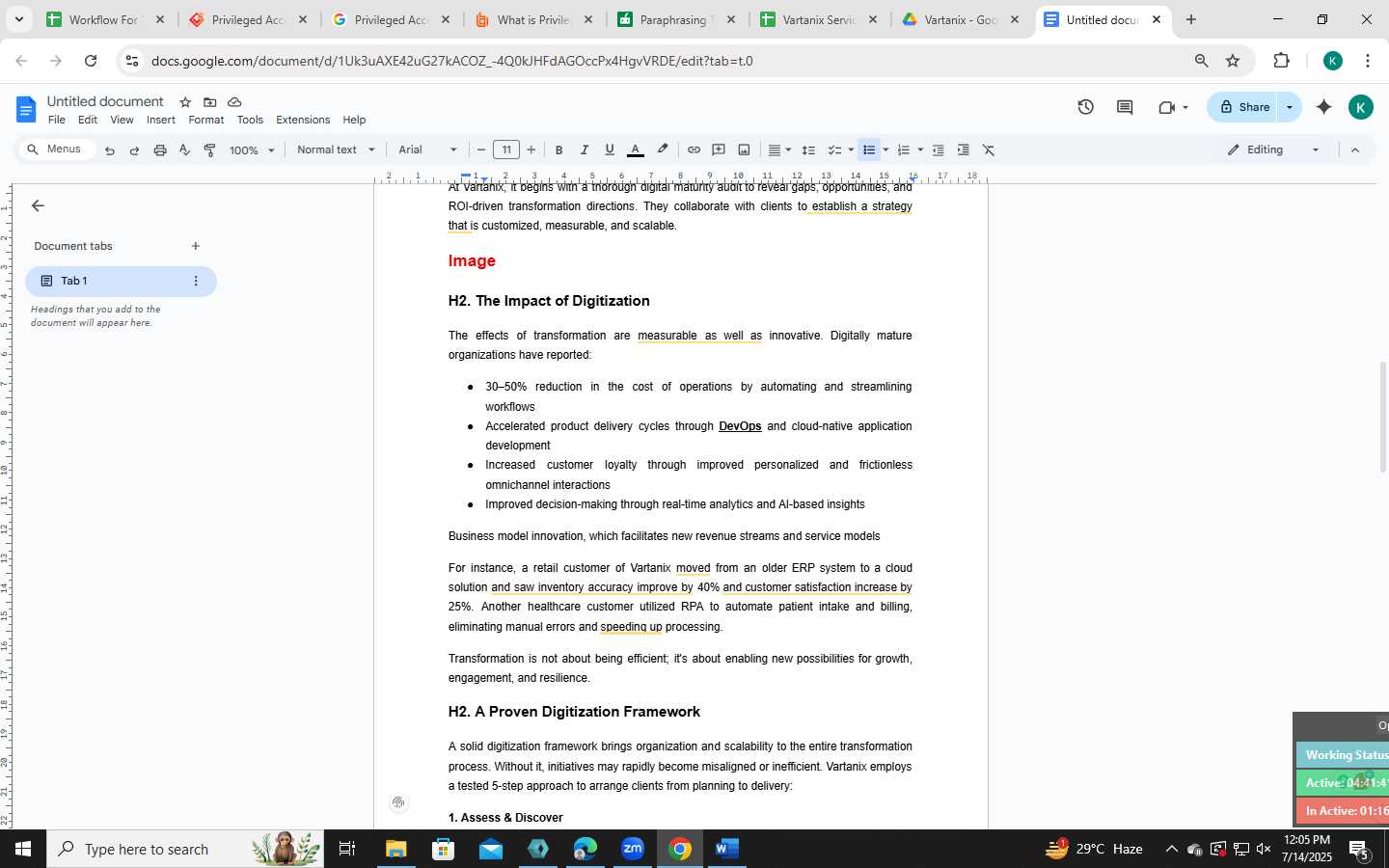
Task: Open the File menu
Action: 57,120
